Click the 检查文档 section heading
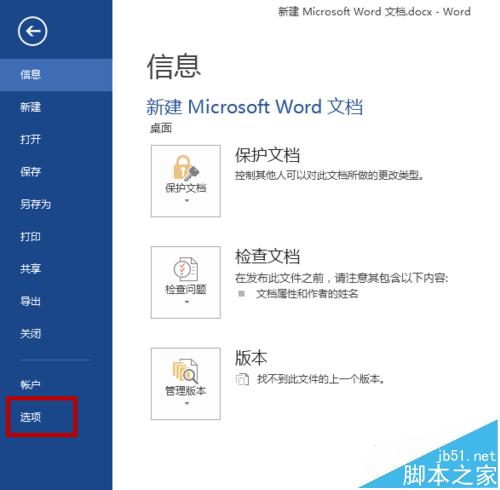 pos(267,257)
